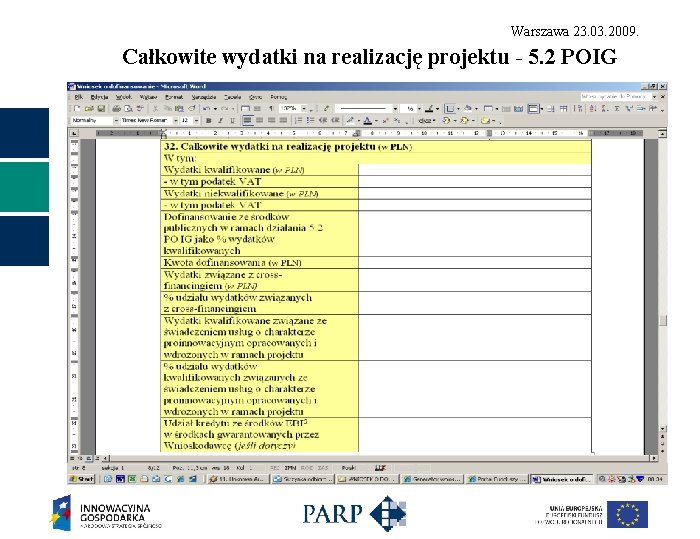Click the shading paint bucket icon
Viewport: 700px width, 539px height.
pyautogui.click(x=468, y=108)
